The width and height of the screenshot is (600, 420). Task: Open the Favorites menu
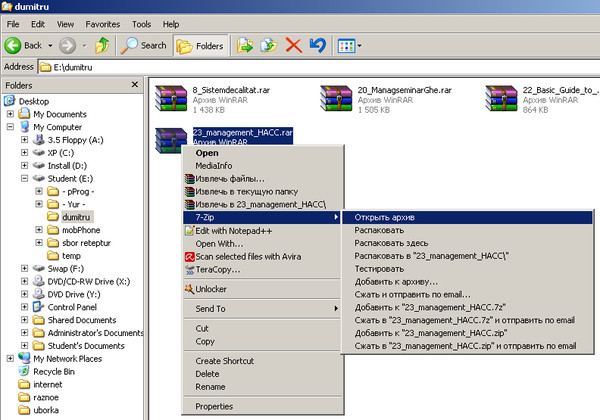point(103,24)
